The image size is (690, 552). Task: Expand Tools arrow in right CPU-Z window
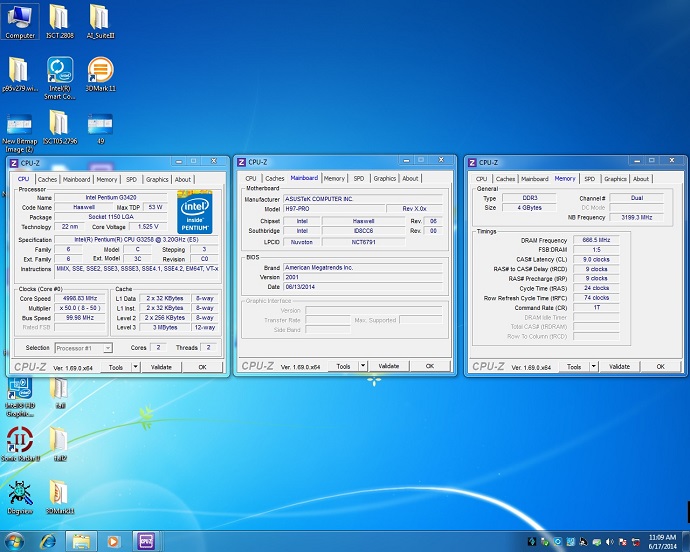[x=594, y=366]
